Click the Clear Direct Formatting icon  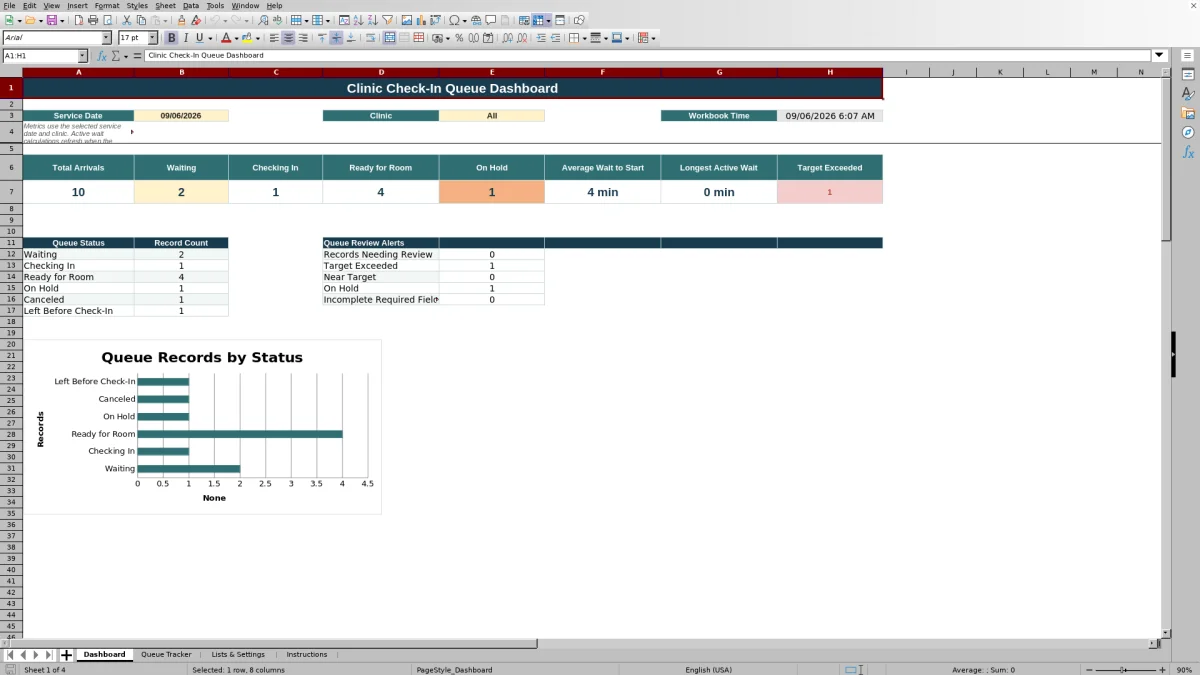[196, 20]
